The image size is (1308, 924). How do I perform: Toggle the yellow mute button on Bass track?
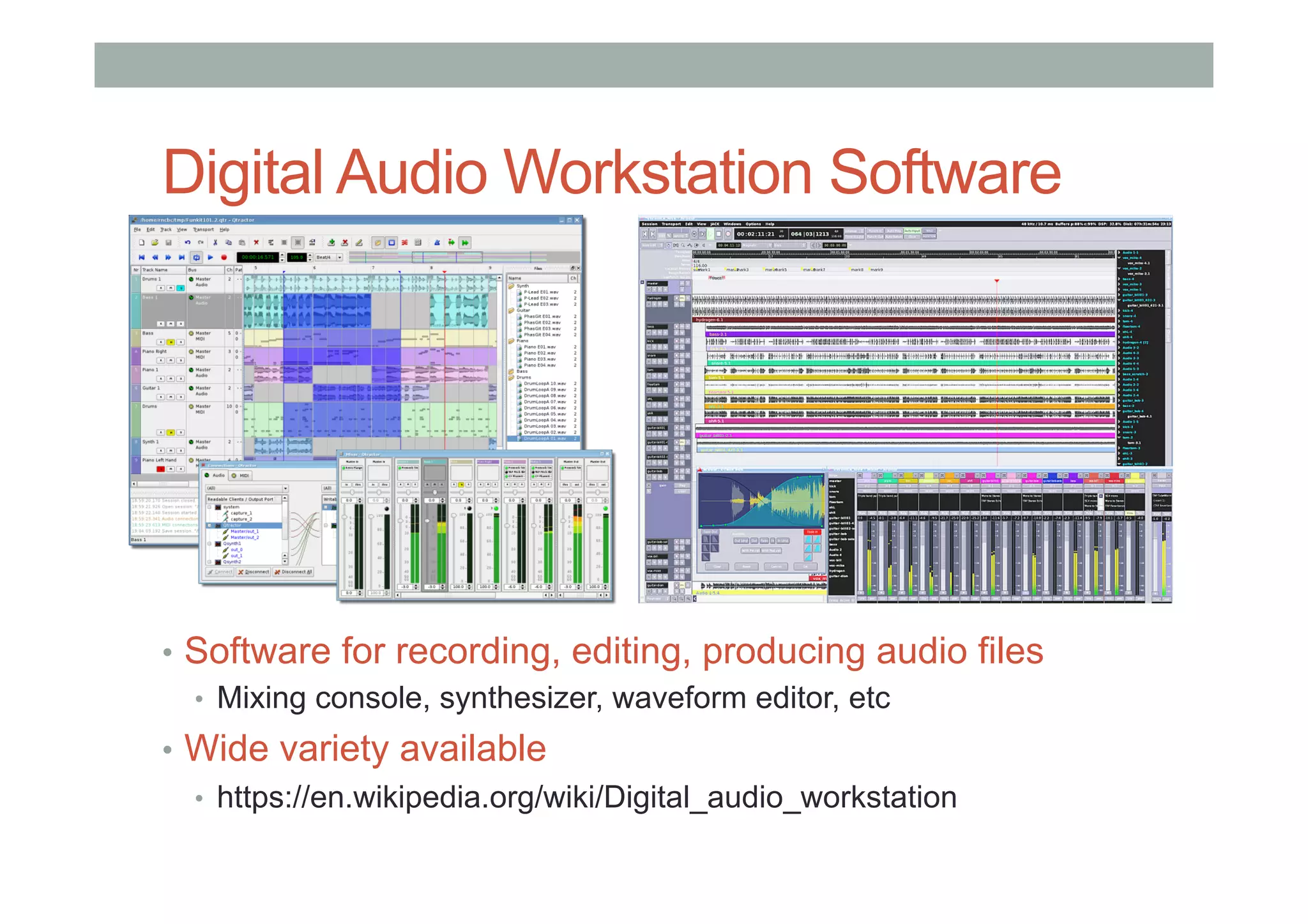coord(171,342)
